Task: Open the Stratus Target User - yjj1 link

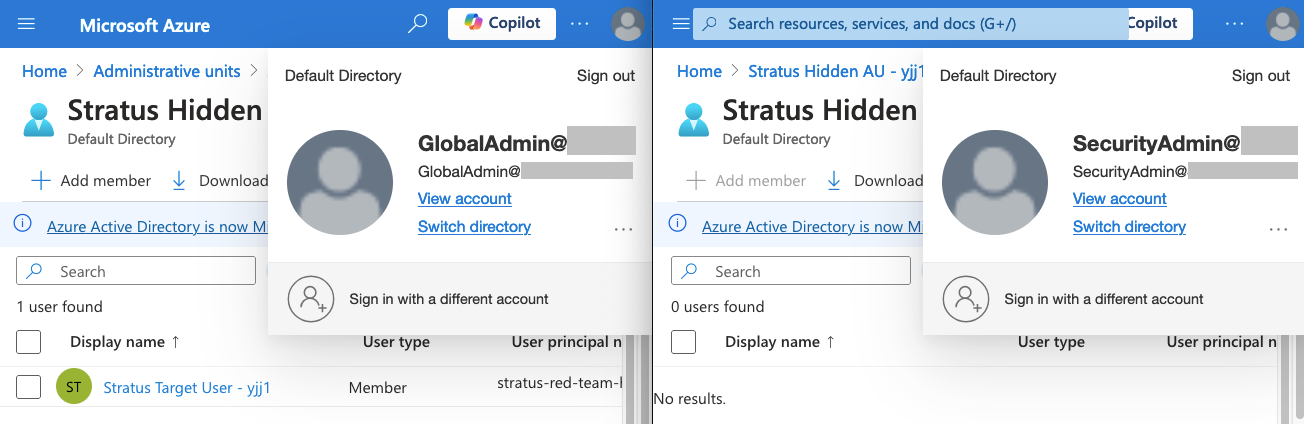Action: (x=187, y=388)
